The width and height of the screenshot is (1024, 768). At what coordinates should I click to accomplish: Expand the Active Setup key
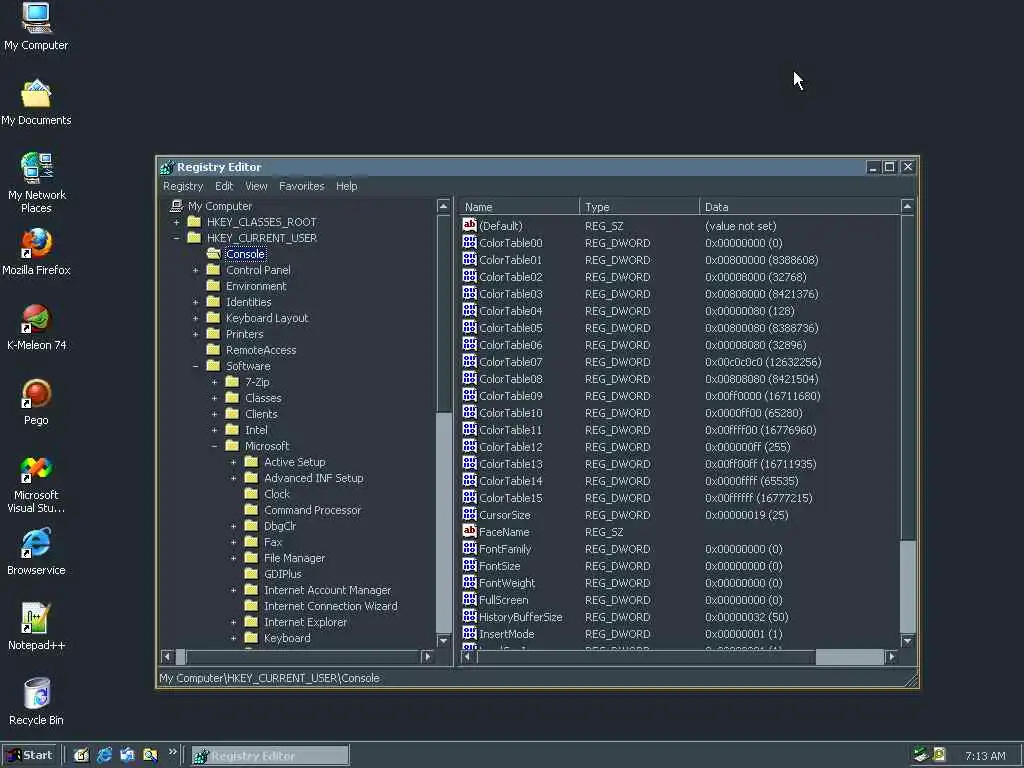(233, 462)
